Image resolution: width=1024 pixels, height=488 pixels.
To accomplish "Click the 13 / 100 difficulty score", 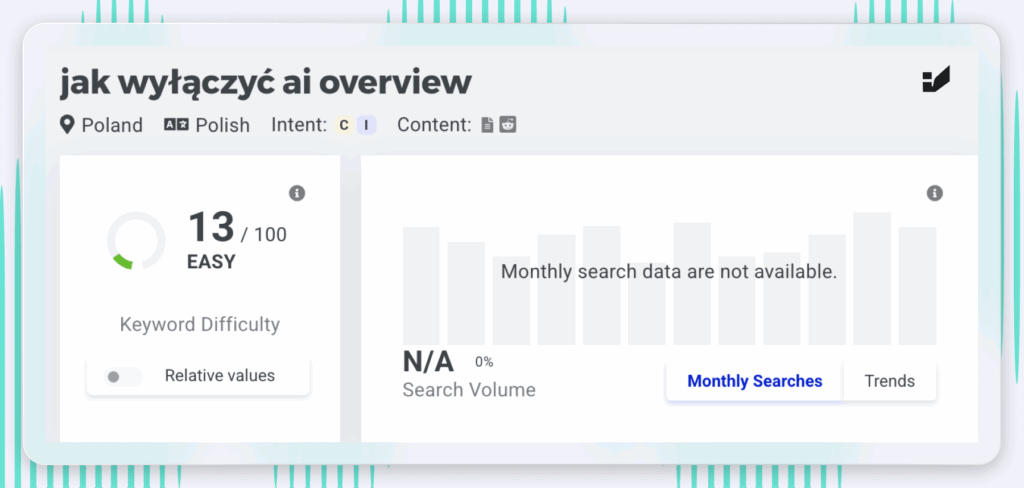I will [x=237, y=227].
